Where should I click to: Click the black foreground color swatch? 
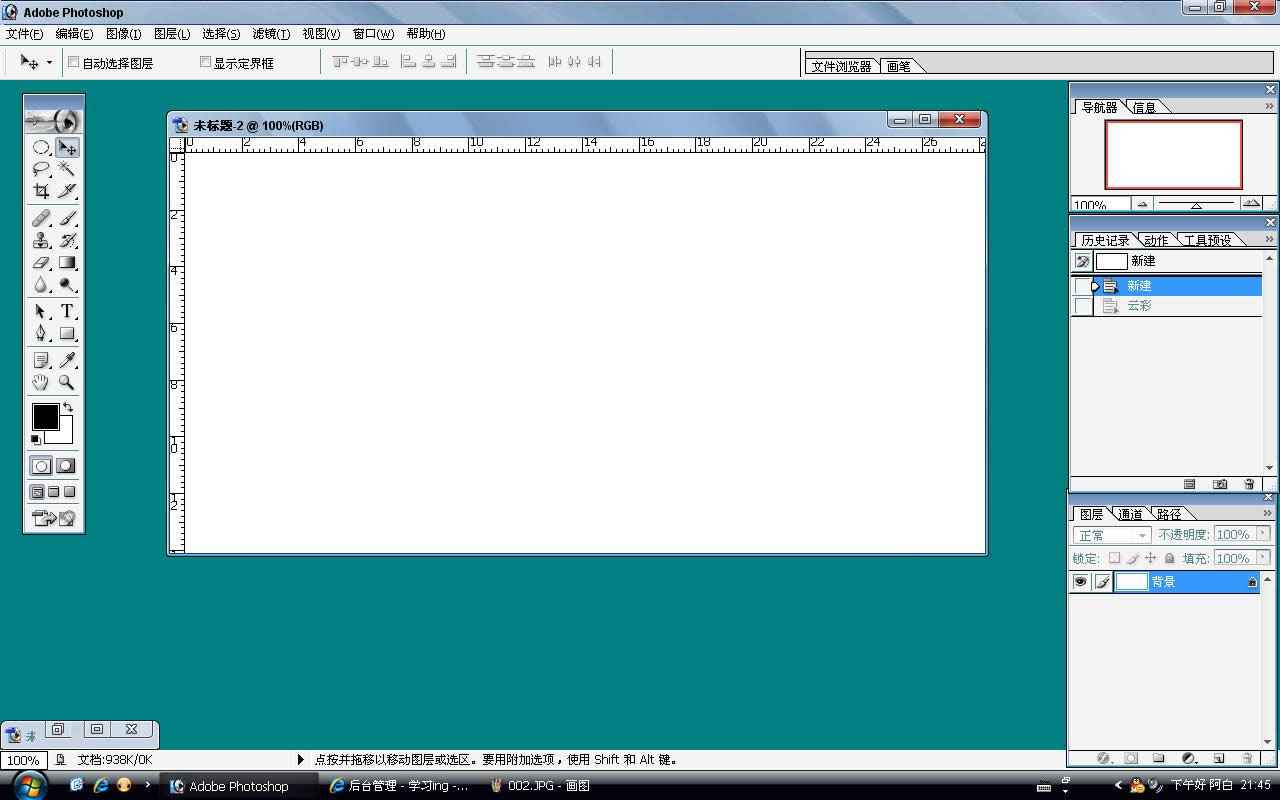click(x=44, y=416)
